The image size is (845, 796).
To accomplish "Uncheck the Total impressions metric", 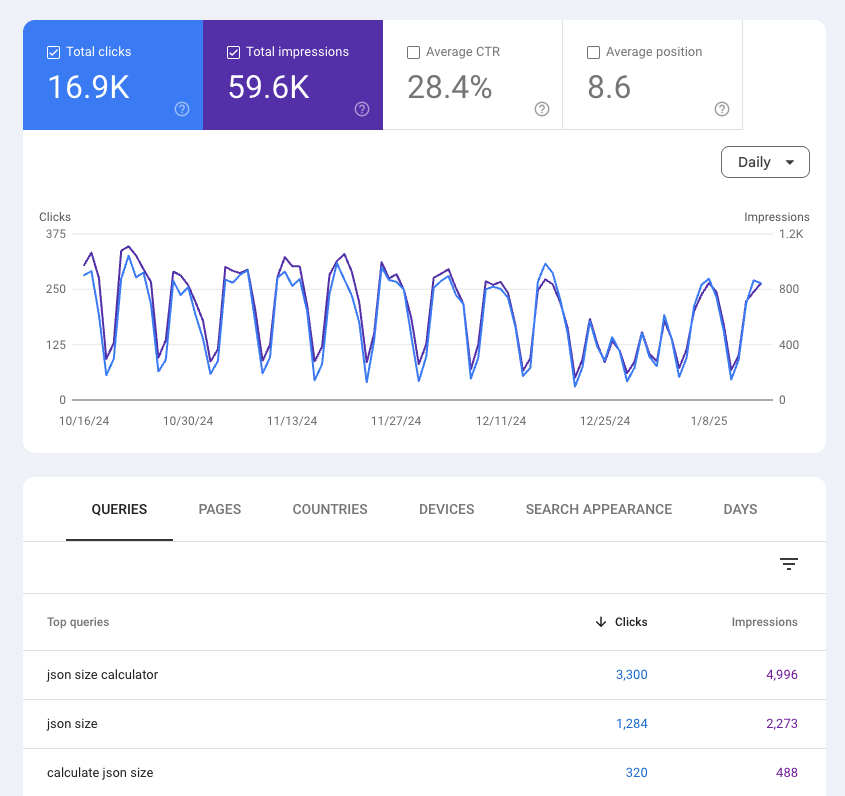I will tap(231, 51).
